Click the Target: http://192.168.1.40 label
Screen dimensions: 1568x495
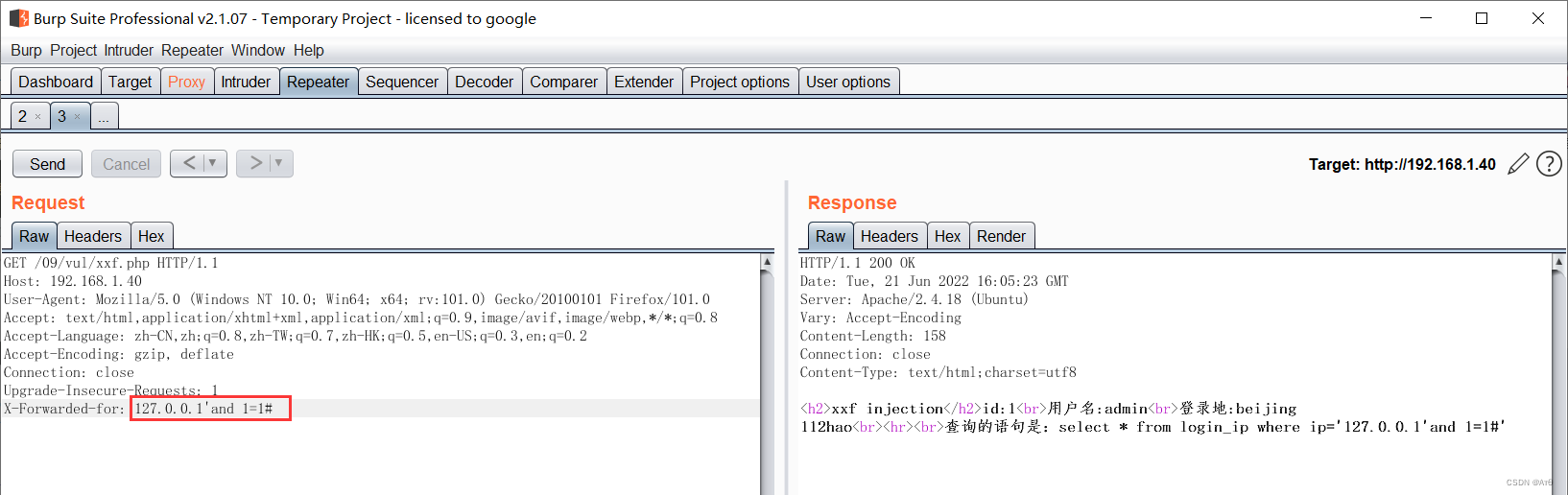point(1402,164)
